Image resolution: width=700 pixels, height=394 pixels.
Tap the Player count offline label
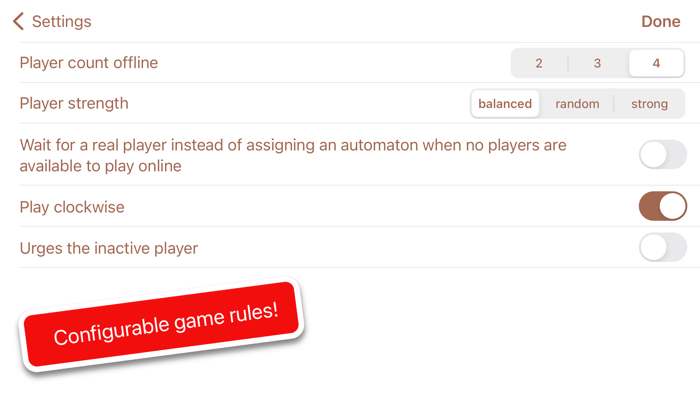point(89,63)
